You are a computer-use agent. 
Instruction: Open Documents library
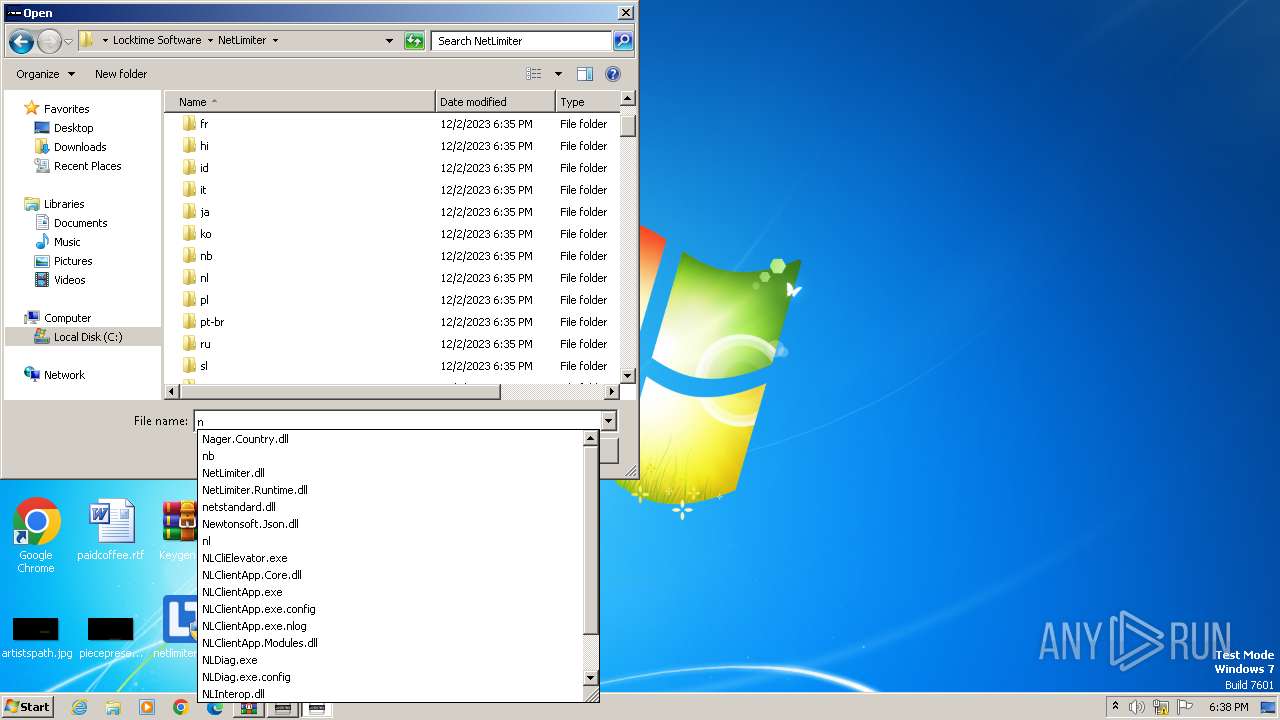(x=80, y=223)
